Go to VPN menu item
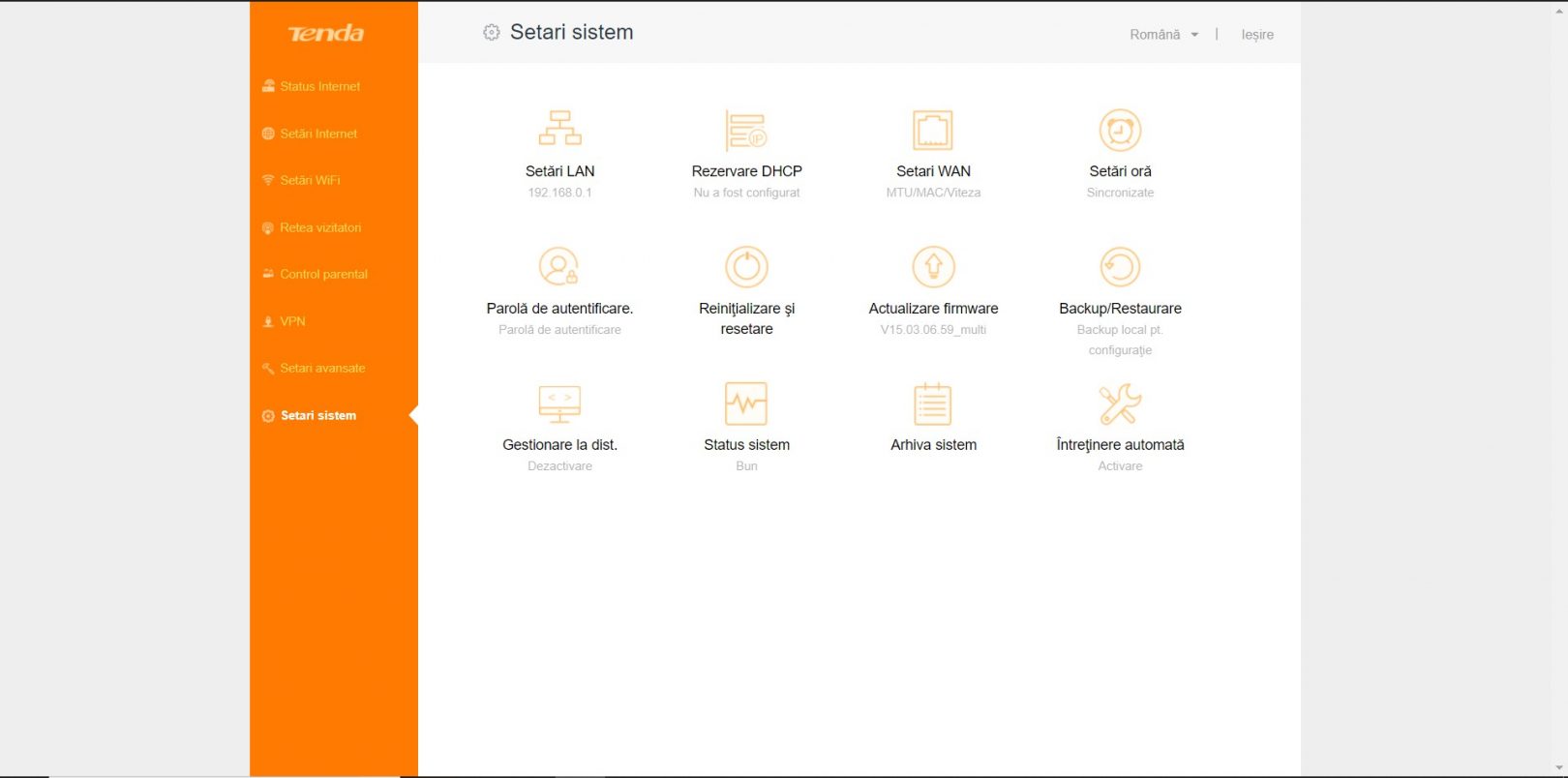 (292, 321)
